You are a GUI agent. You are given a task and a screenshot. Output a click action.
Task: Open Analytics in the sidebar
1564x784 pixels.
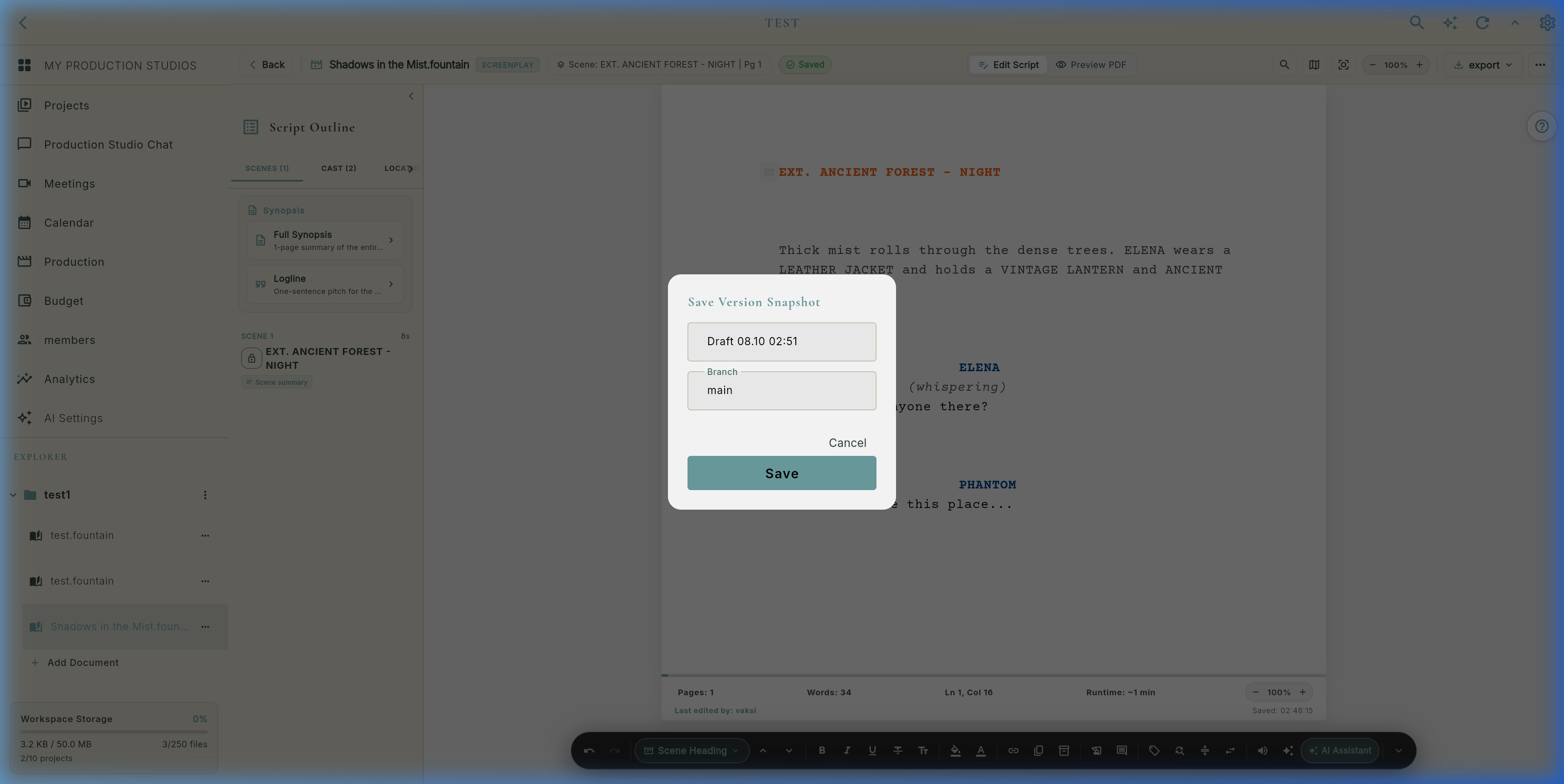pyautogui.click(x=114, y=379)
